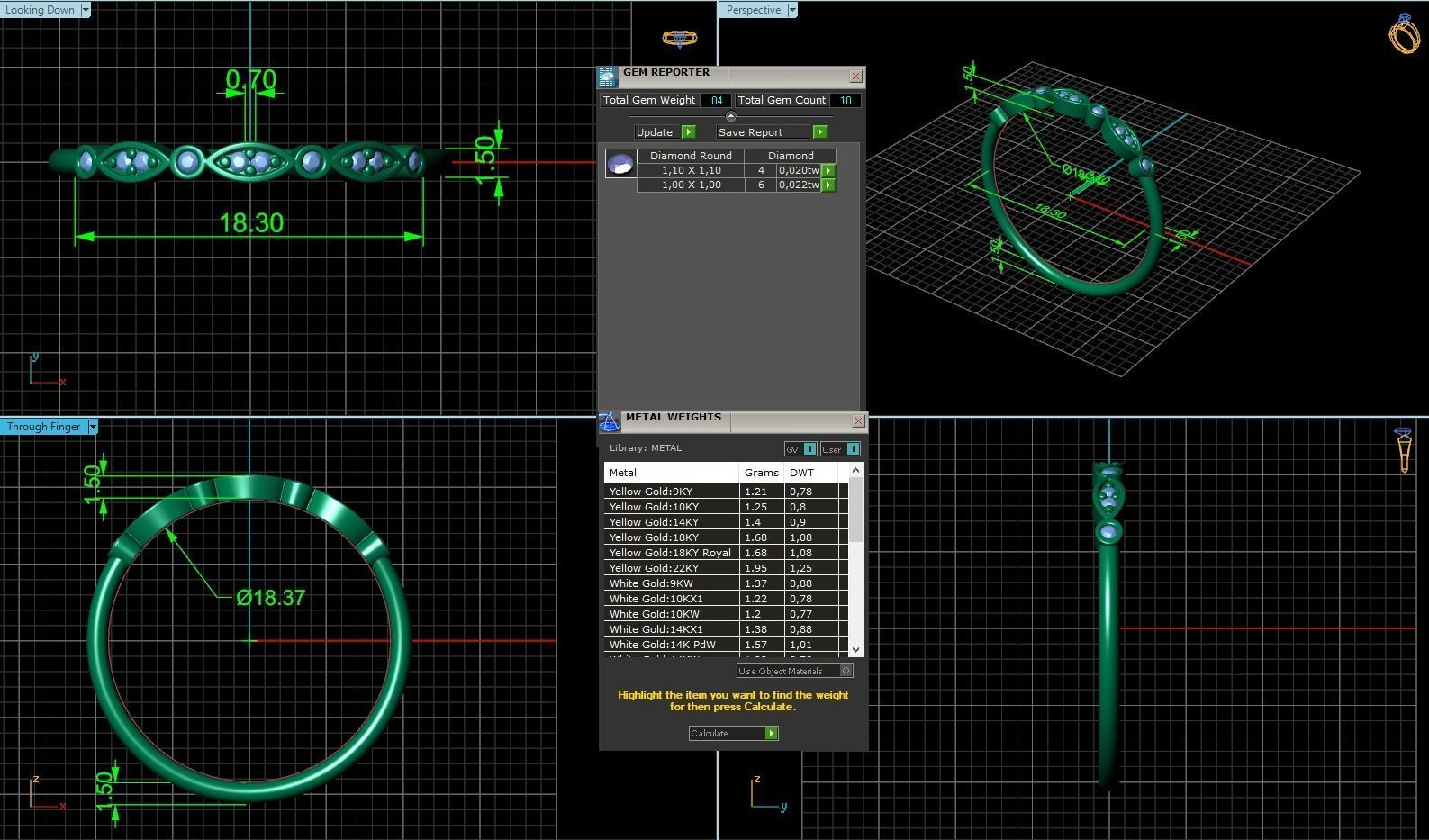Click the Calculate green arrow in Metal Weights

pos(771,734)
